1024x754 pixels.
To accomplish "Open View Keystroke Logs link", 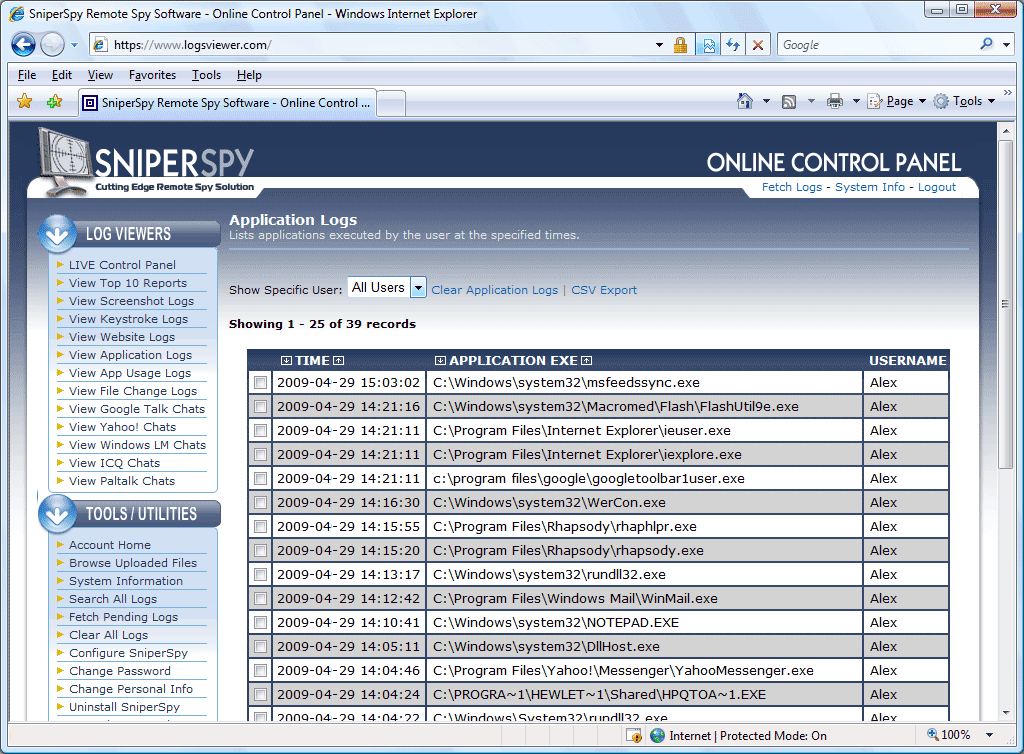I will [128, 319].
